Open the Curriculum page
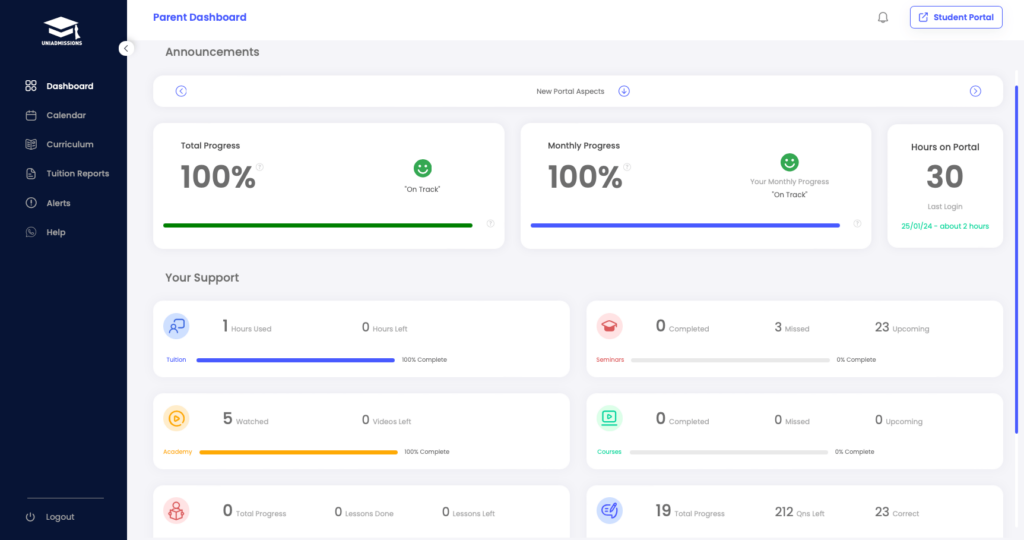The height and width of the screenshot is (540, 1024). 69,145
